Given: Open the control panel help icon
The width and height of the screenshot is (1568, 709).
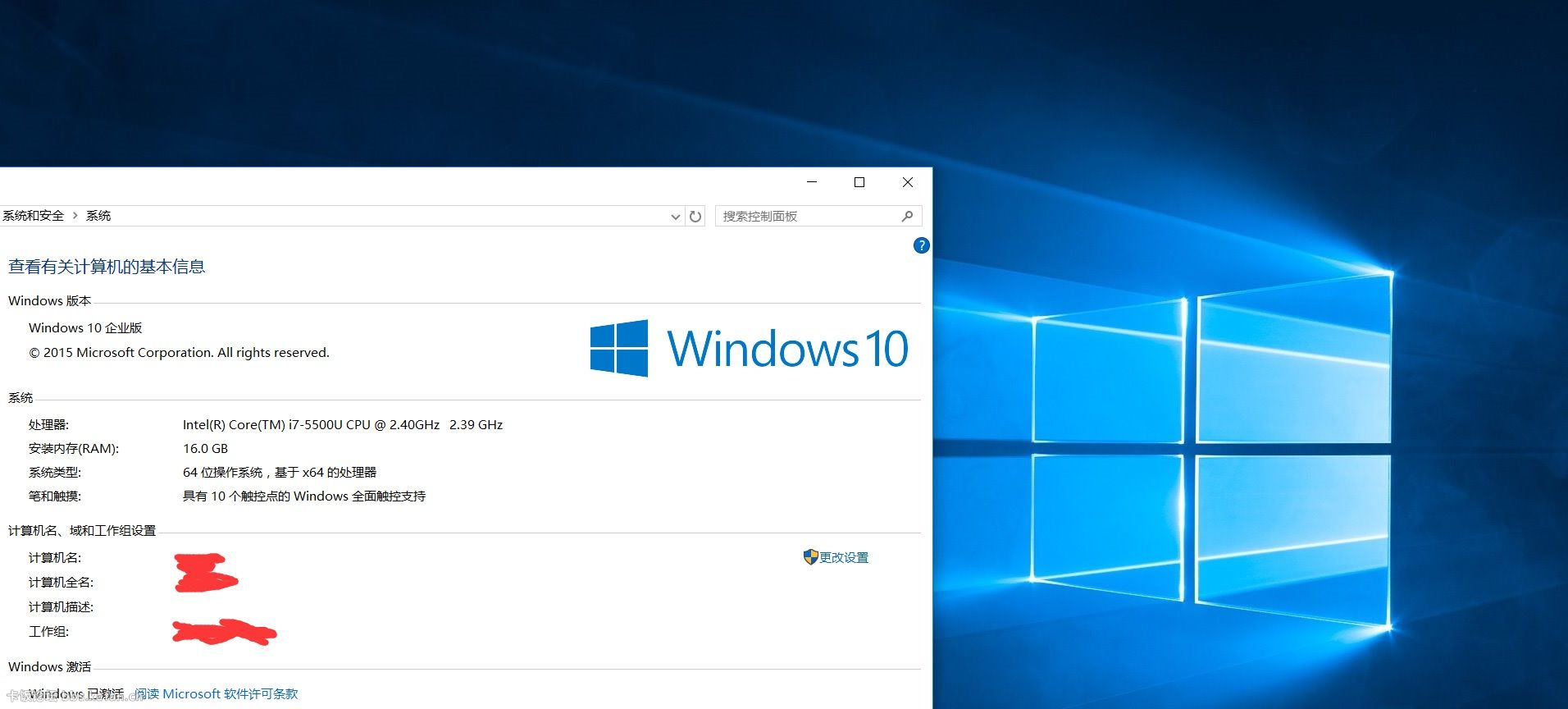Looking at the screenshot, I should tap(921, 245).
